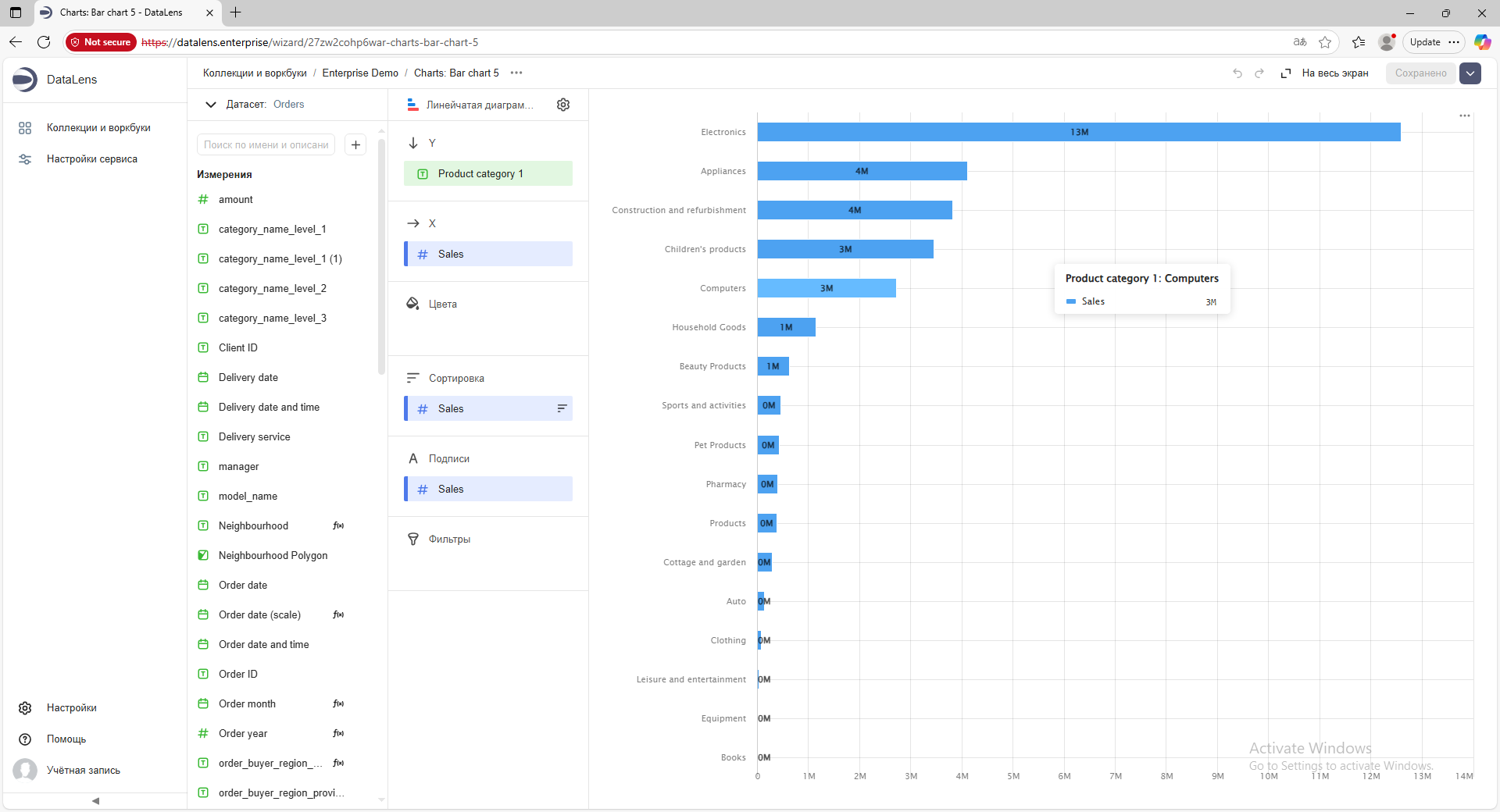Click the add field plus button
Screen dimensions: 1500x812
pyautogui.click(x=355, y=144)
